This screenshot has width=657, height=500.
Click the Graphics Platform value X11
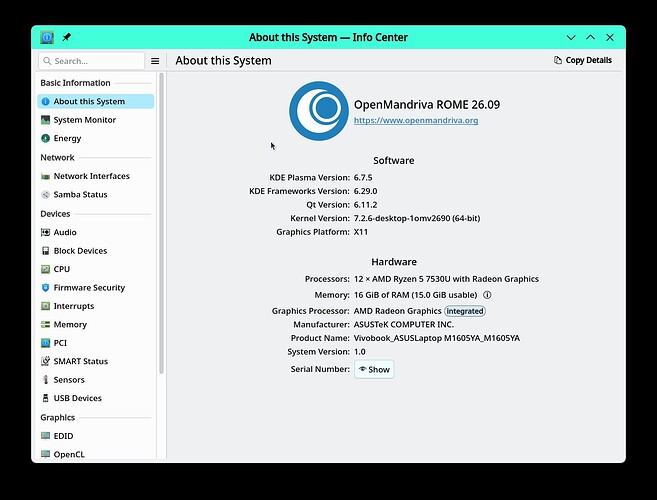click(x=361, y=232)
